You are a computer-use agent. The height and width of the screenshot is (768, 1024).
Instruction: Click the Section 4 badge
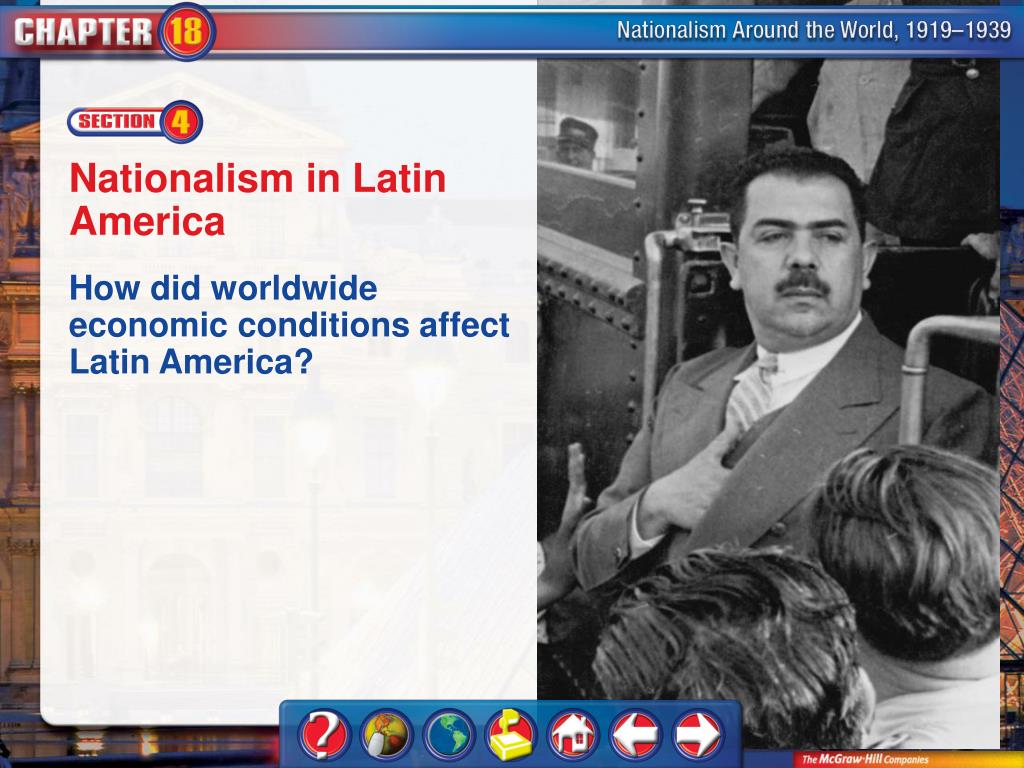pyautogui.click(x=135, y=121)
